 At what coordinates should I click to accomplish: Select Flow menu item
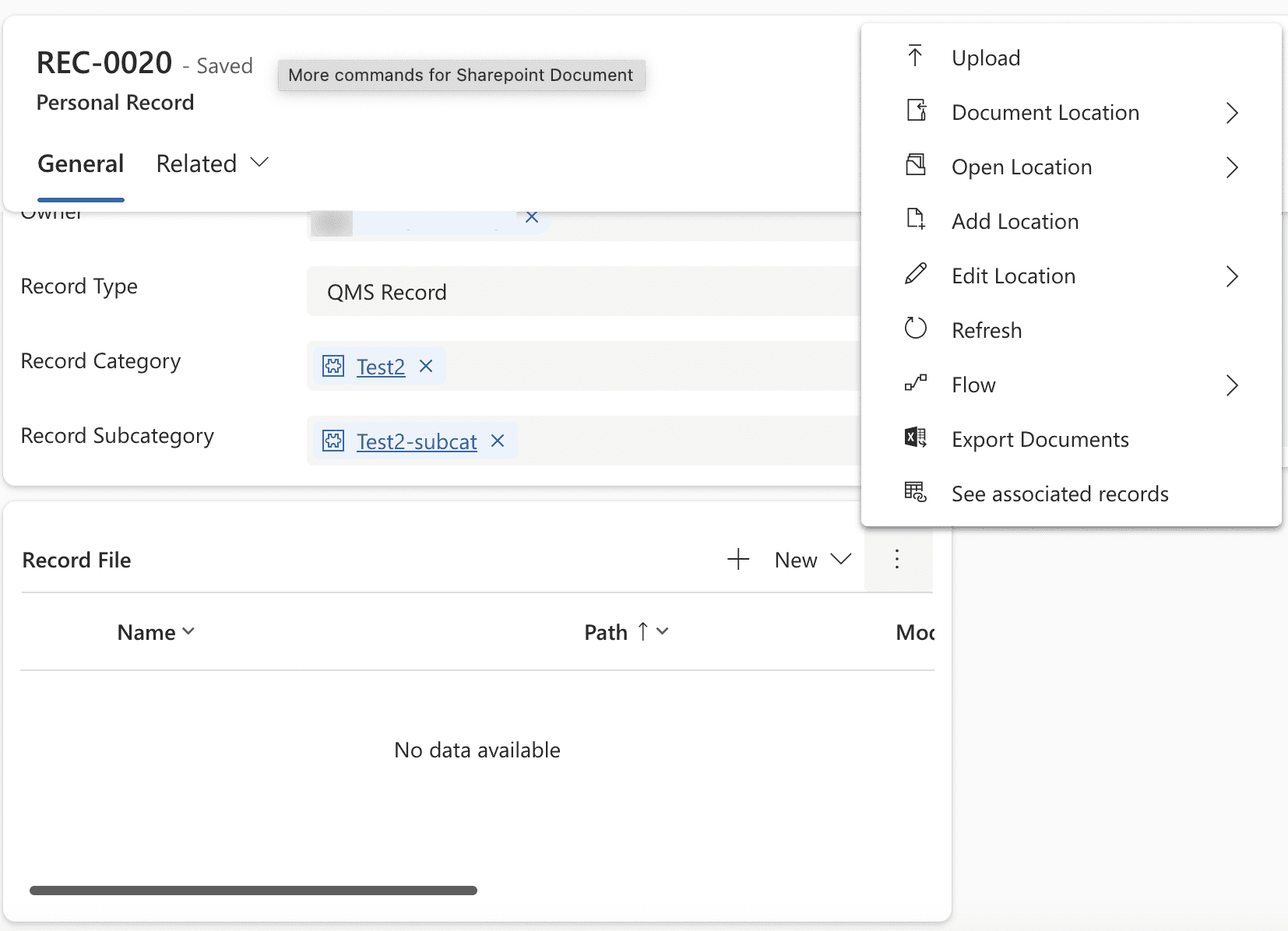tap(1072, 385)
